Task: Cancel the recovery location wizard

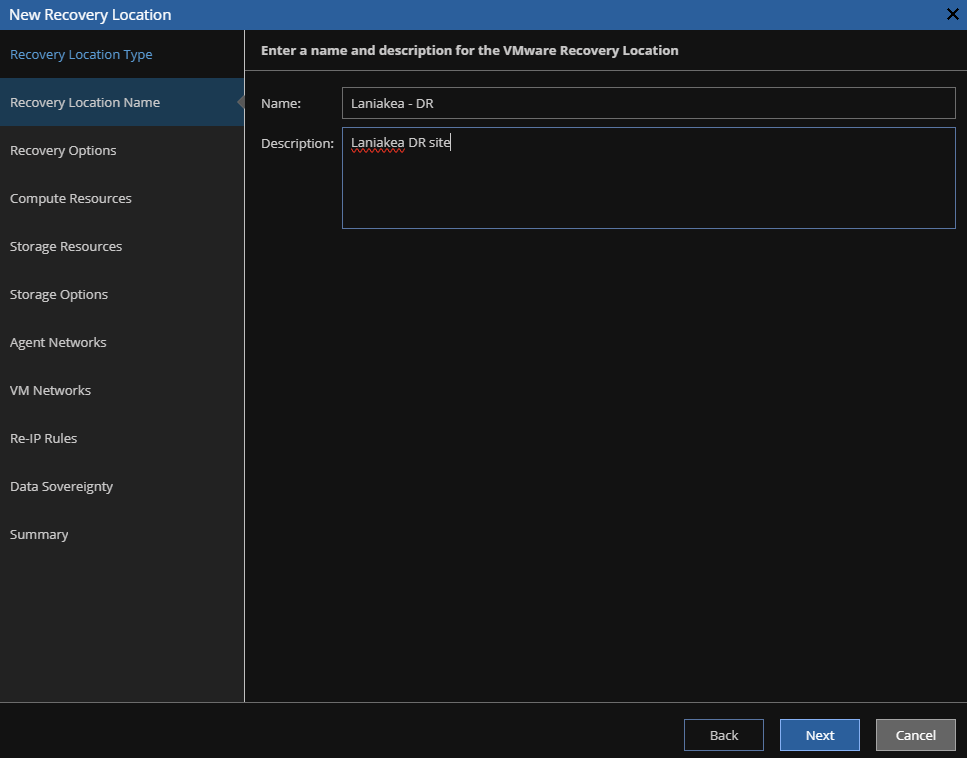Action: pyautogui.click(x=916, y=735)
